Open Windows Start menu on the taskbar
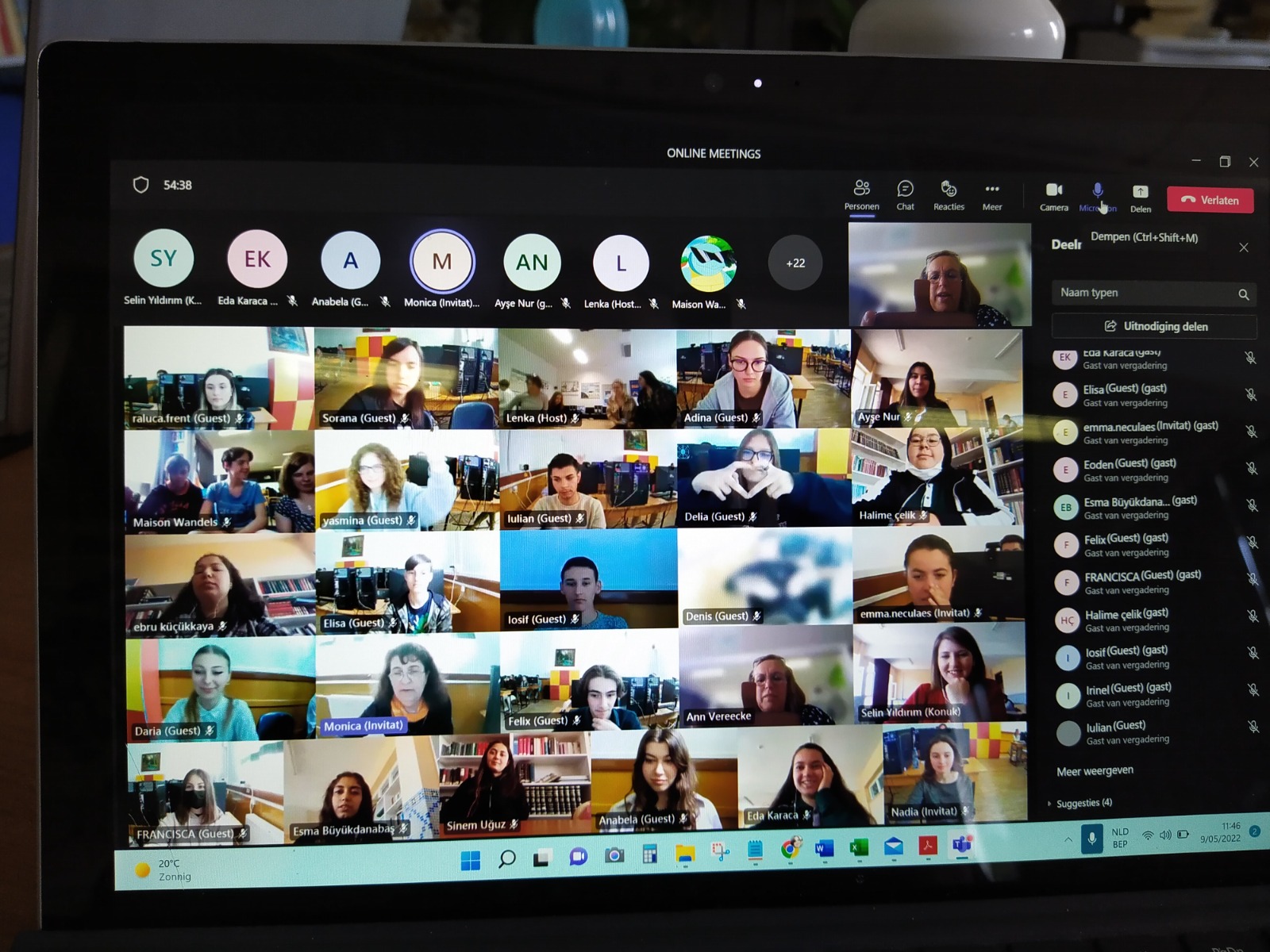Image resolution: width=1270 pixels, height=952 pixels. click(x=471, y=860)
